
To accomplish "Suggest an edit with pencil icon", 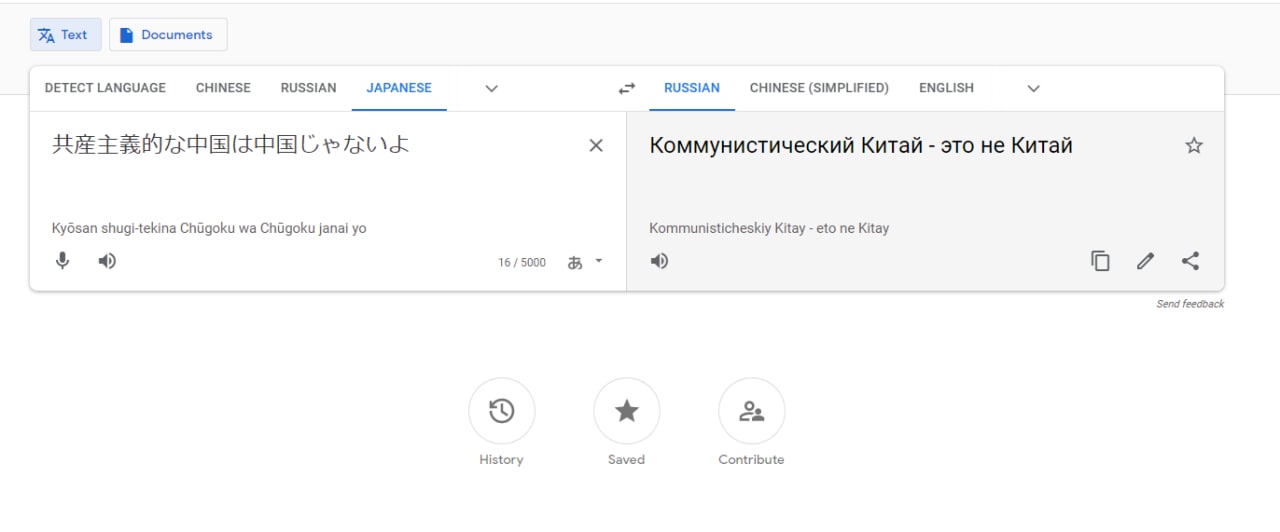I will (1145, 261).
